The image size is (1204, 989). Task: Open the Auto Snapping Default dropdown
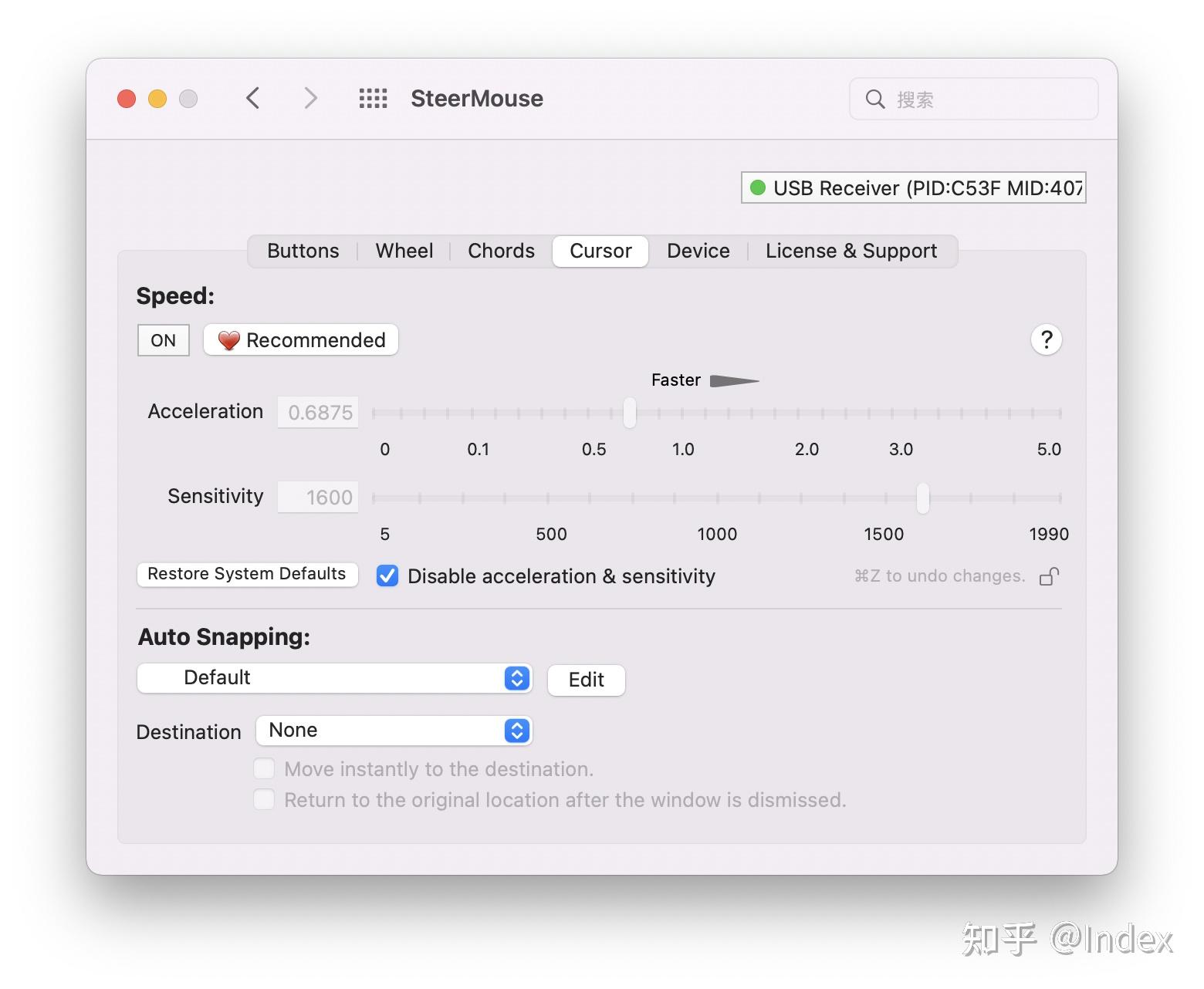pyautogui.click(x=334, y=678)
